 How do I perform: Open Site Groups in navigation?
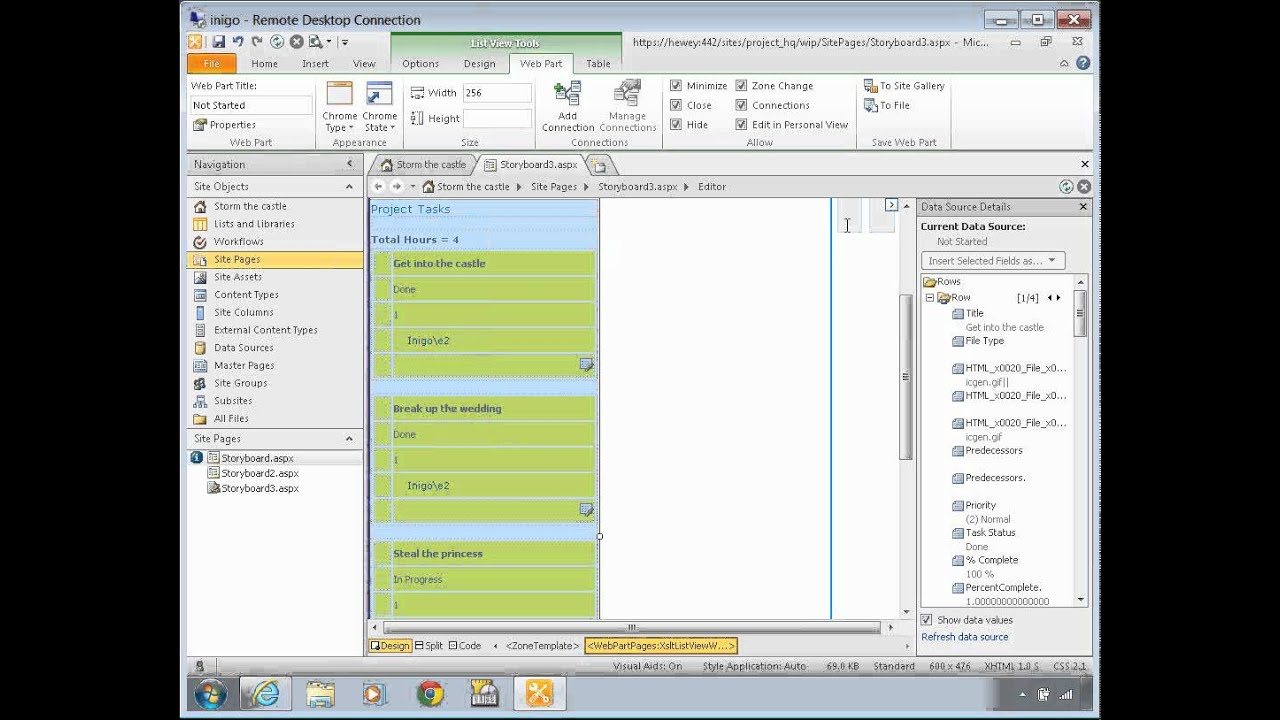pyautogui.click(x=240, y=383)
